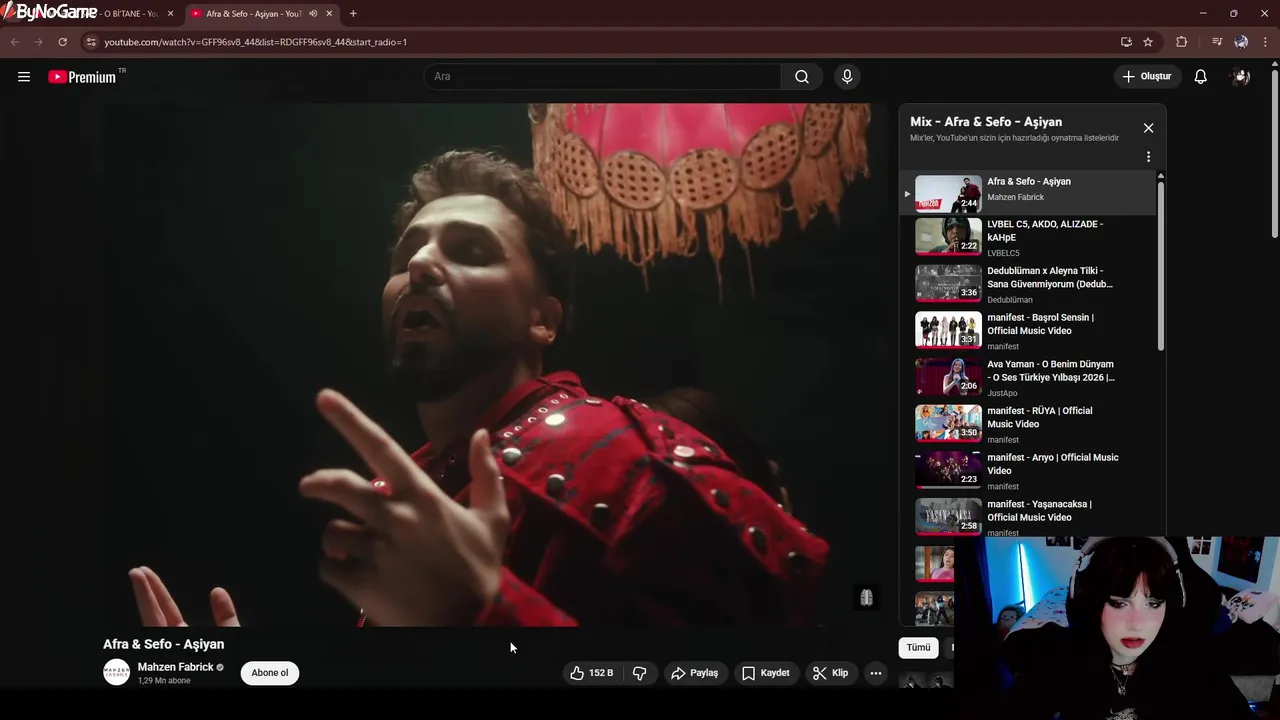Bookmark this page with star icon
Image resolution: width=1280 pixels, height=720 pixels.
pyautogui.click(x=1148, y=42)
